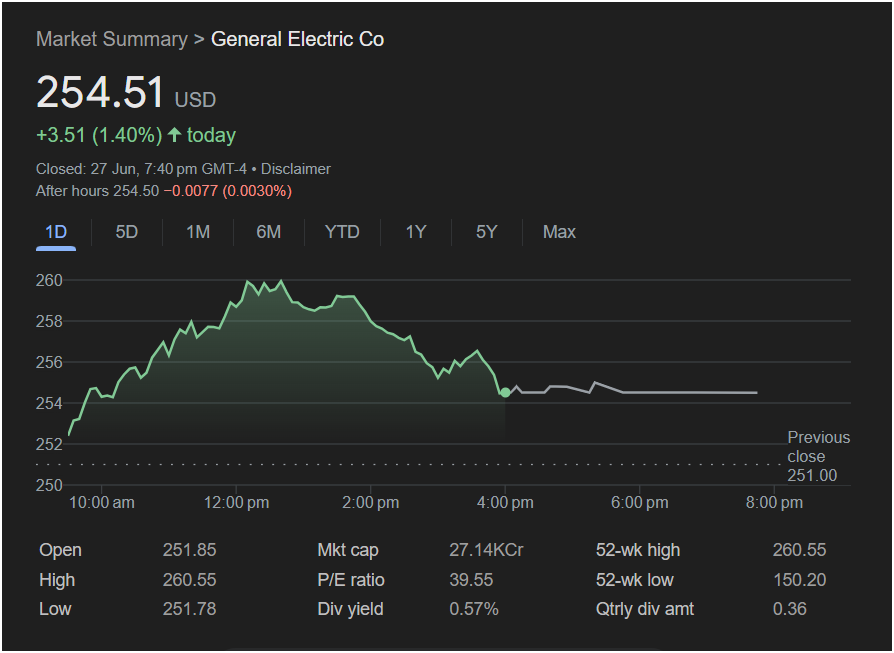Open the Market Summary link
This screenshot has width=894, height=653.
(x=112, y=39)
